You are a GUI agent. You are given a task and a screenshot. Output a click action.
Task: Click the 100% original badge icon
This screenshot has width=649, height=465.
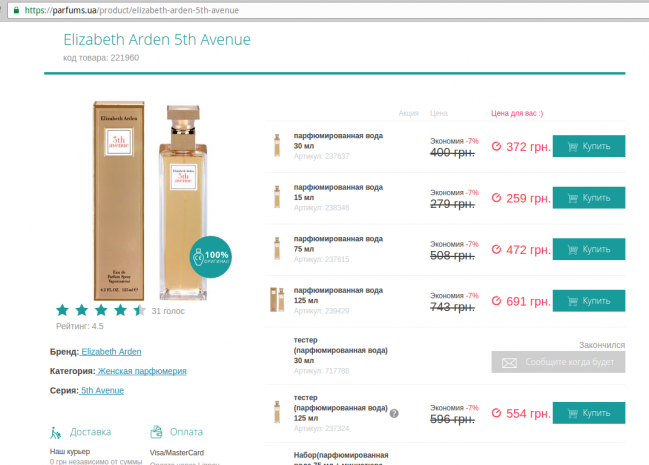(x=210, y=256)
